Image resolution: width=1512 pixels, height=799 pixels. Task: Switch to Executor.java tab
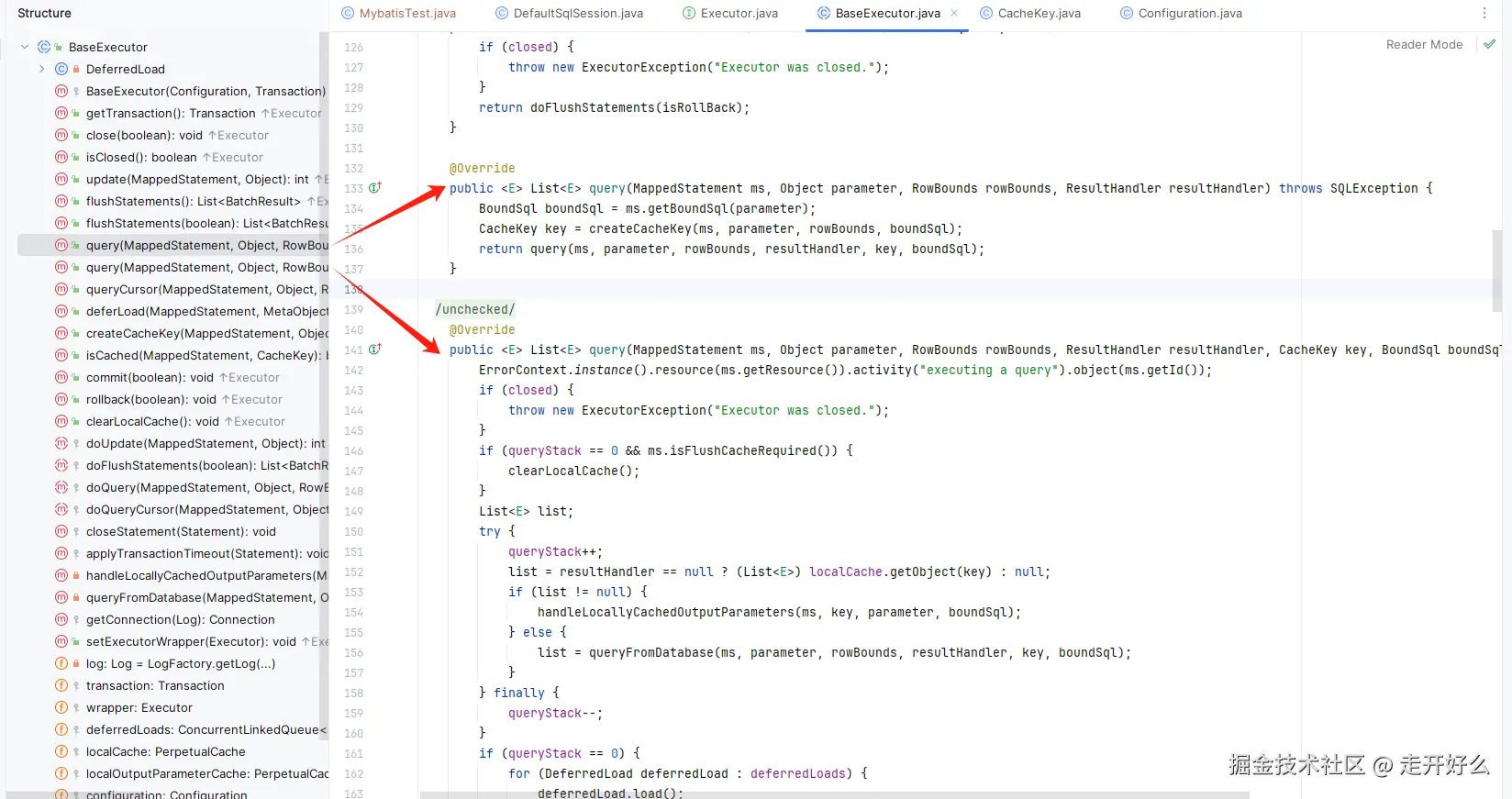pyautogui.click(x=730, y=13)
